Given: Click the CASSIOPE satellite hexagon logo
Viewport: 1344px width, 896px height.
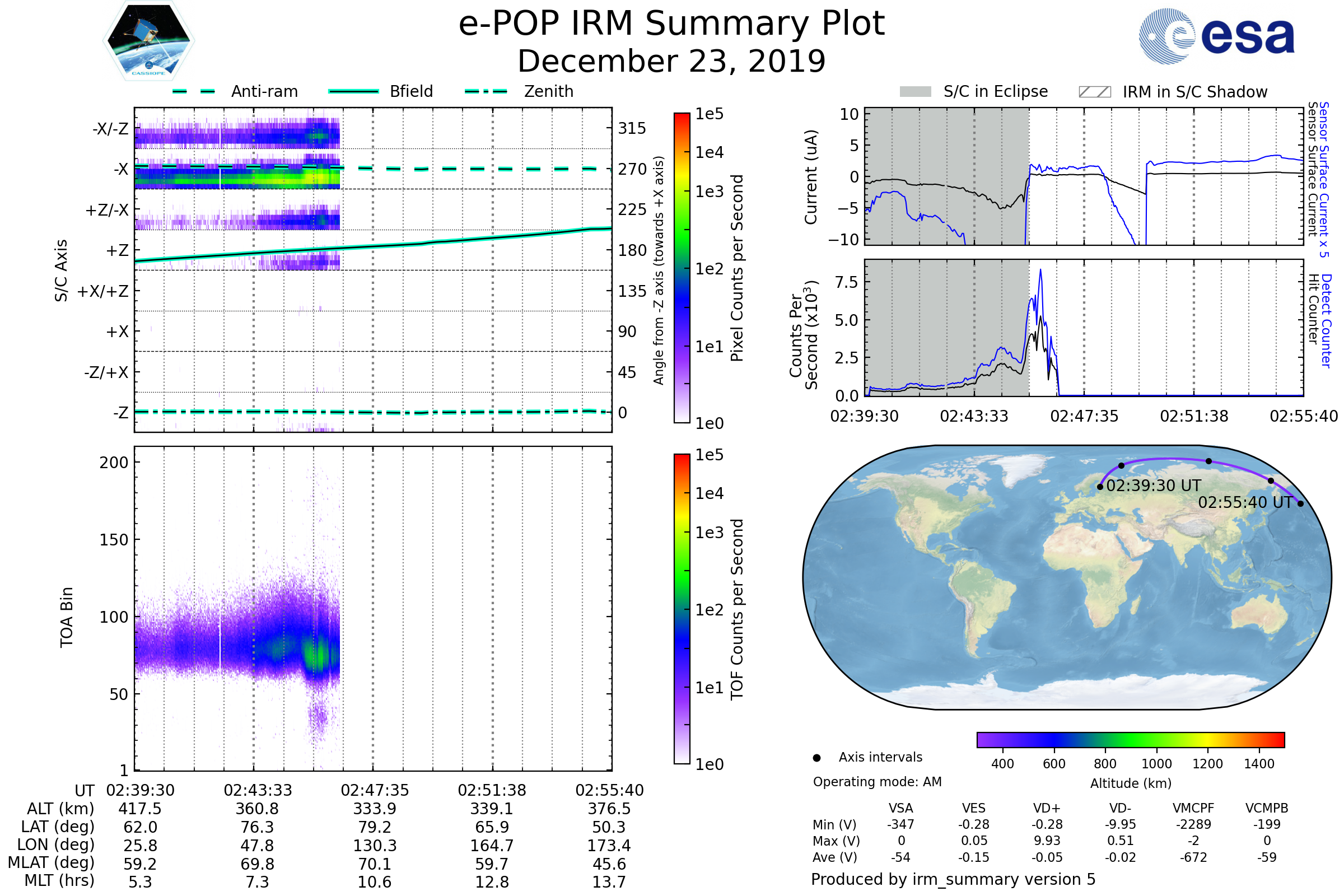Looking at the screenshot, I should click(148, 41).
